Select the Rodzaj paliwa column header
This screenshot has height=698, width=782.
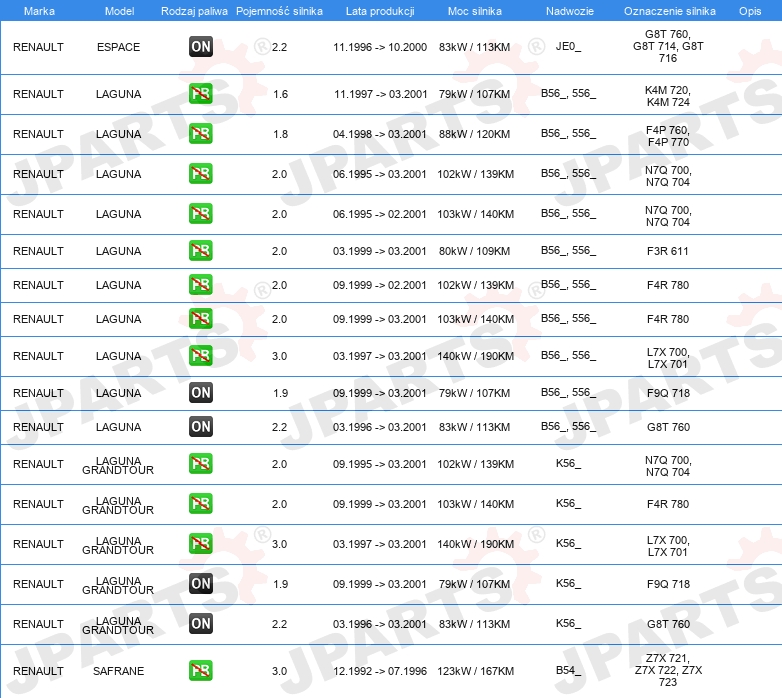coord(194,11)
